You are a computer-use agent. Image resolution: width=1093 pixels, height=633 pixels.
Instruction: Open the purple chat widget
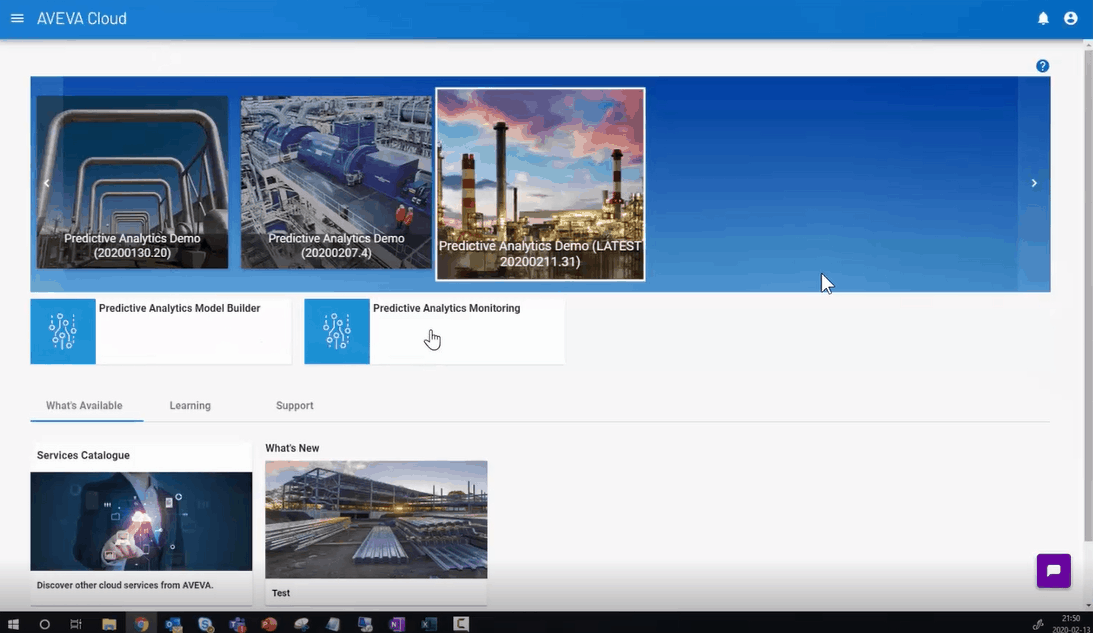click(x=1053, y=571)
